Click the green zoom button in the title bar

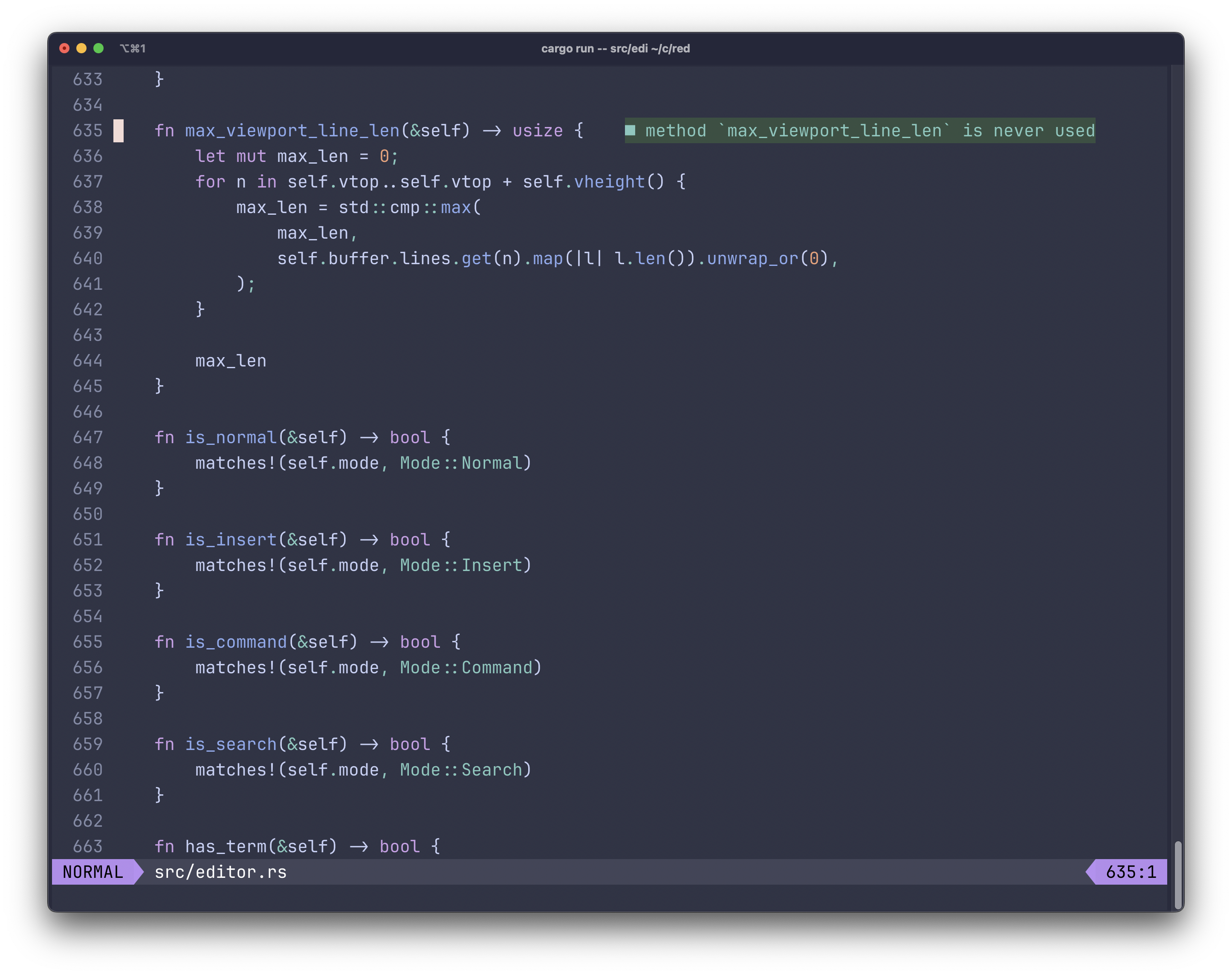coord(98,49)
